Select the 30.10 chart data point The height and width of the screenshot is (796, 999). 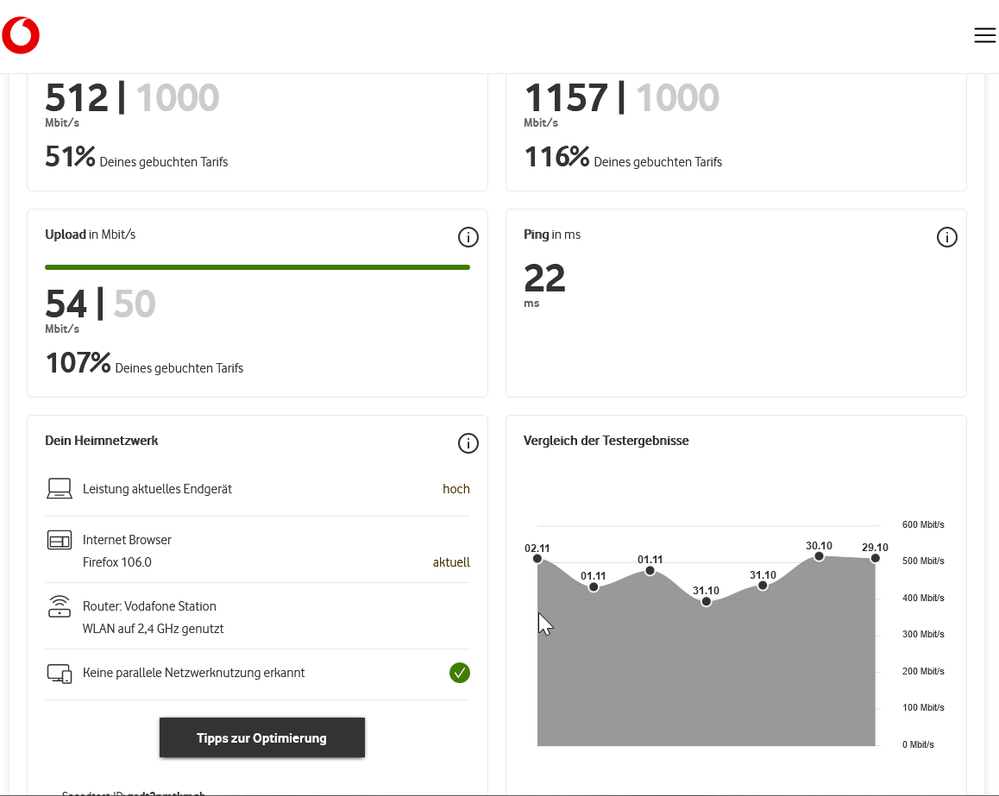tap(818, 556)
